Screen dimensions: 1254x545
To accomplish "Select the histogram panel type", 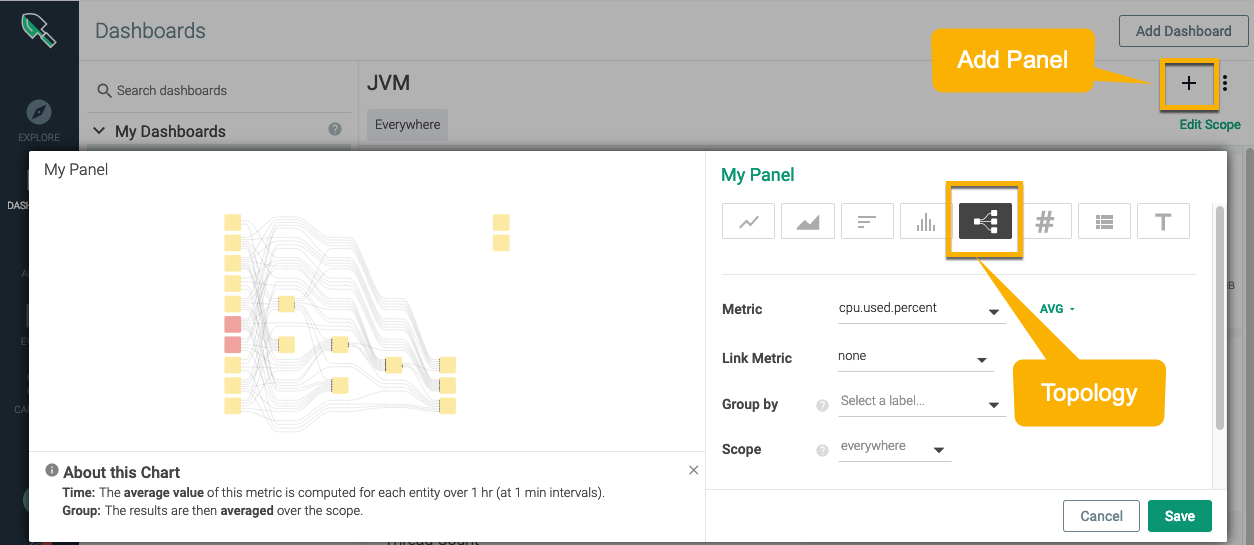I will pos(926,221).
